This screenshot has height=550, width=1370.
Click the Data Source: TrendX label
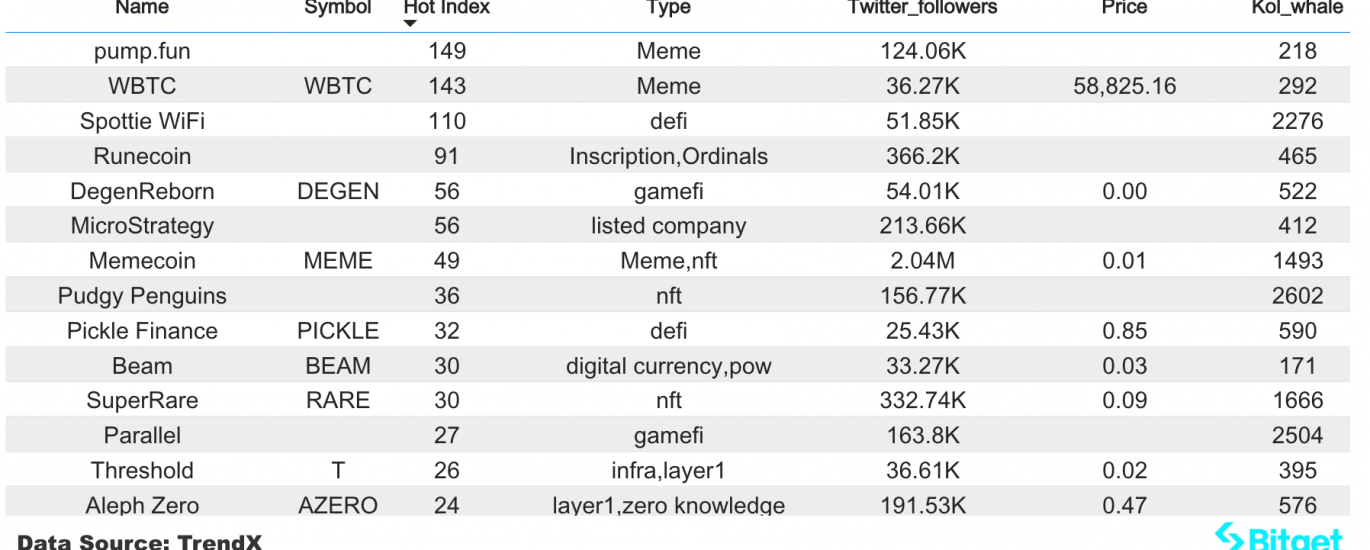(x=140, y=542)
